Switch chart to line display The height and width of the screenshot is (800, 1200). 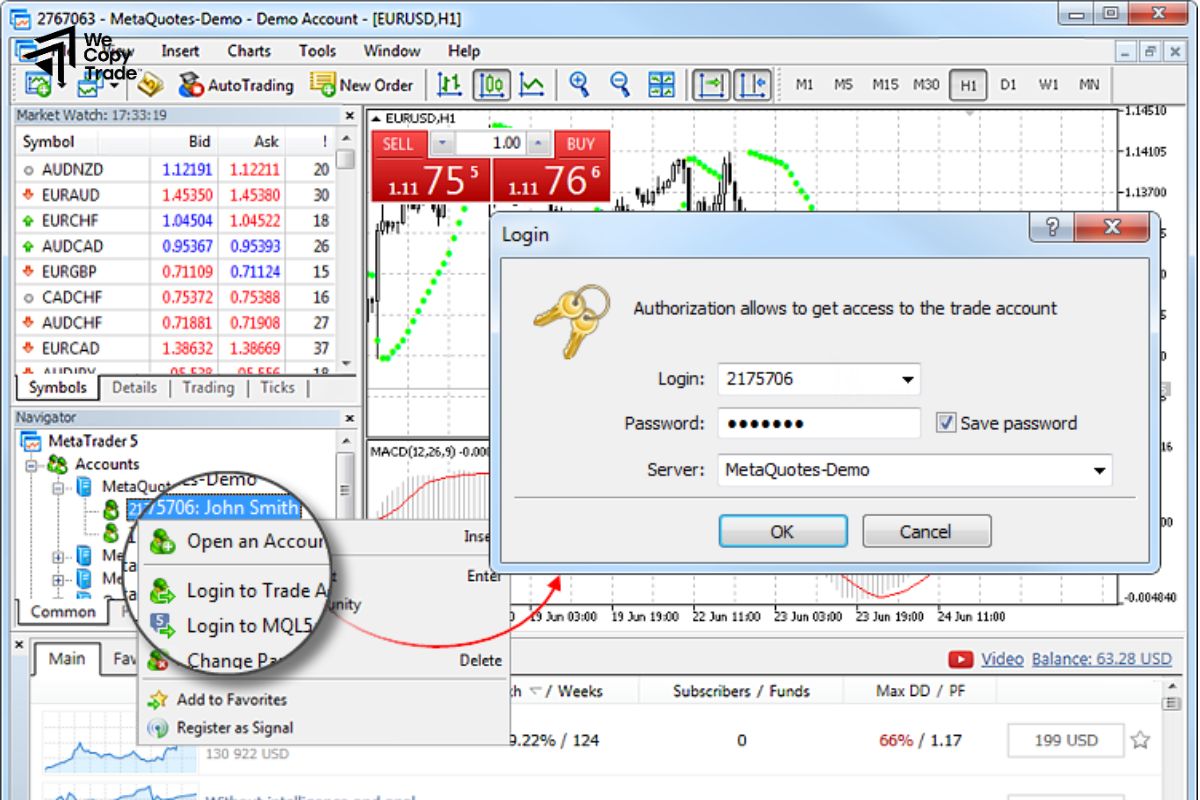coord(531,85)
